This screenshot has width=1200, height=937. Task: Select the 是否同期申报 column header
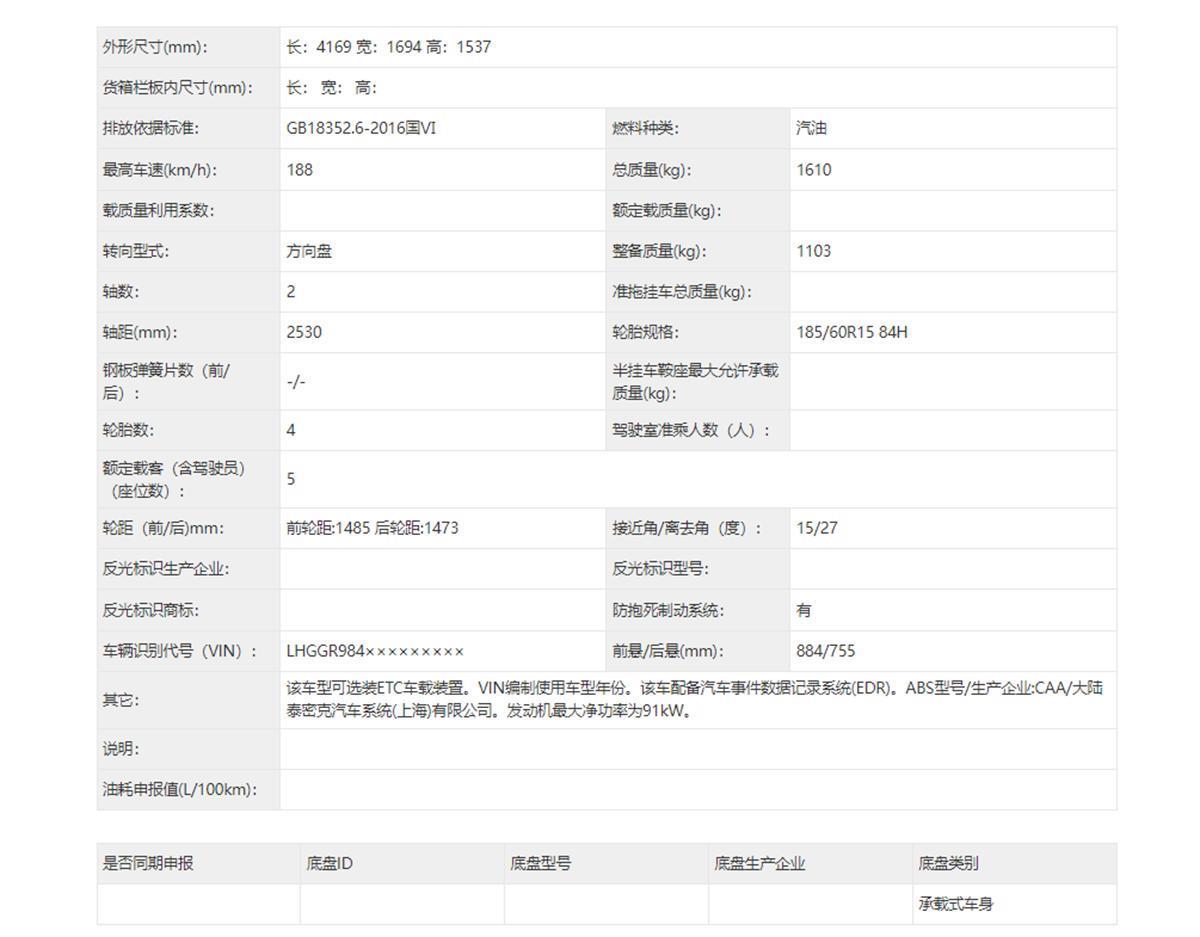148,863
